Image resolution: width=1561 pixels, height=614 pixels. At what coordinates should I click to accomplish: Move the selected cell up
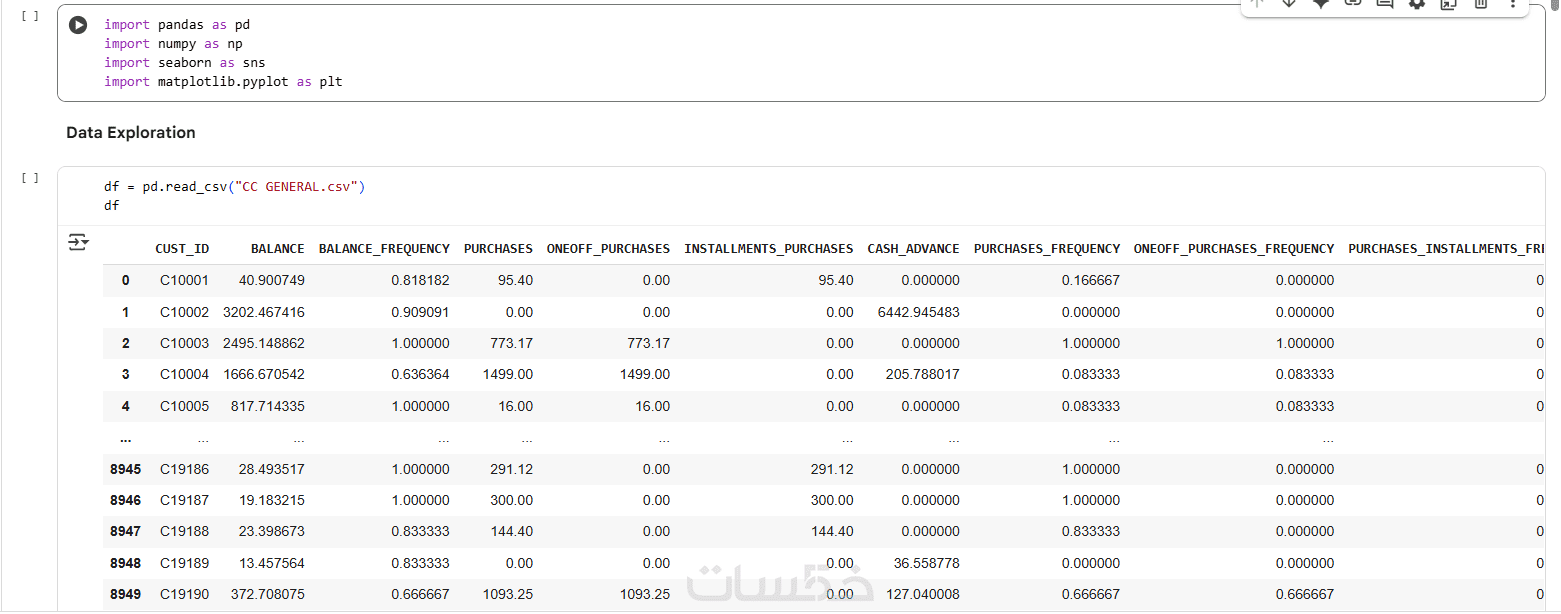pos(1257,4)
